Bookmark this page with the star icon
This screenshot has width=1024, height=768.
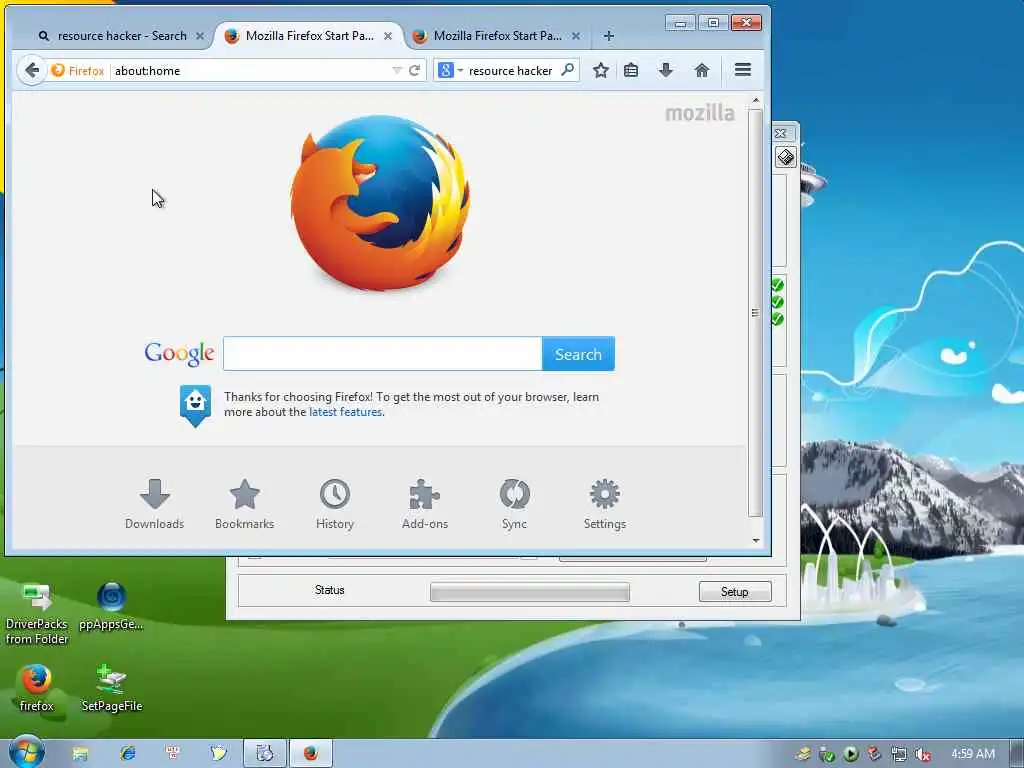[601, 71]
